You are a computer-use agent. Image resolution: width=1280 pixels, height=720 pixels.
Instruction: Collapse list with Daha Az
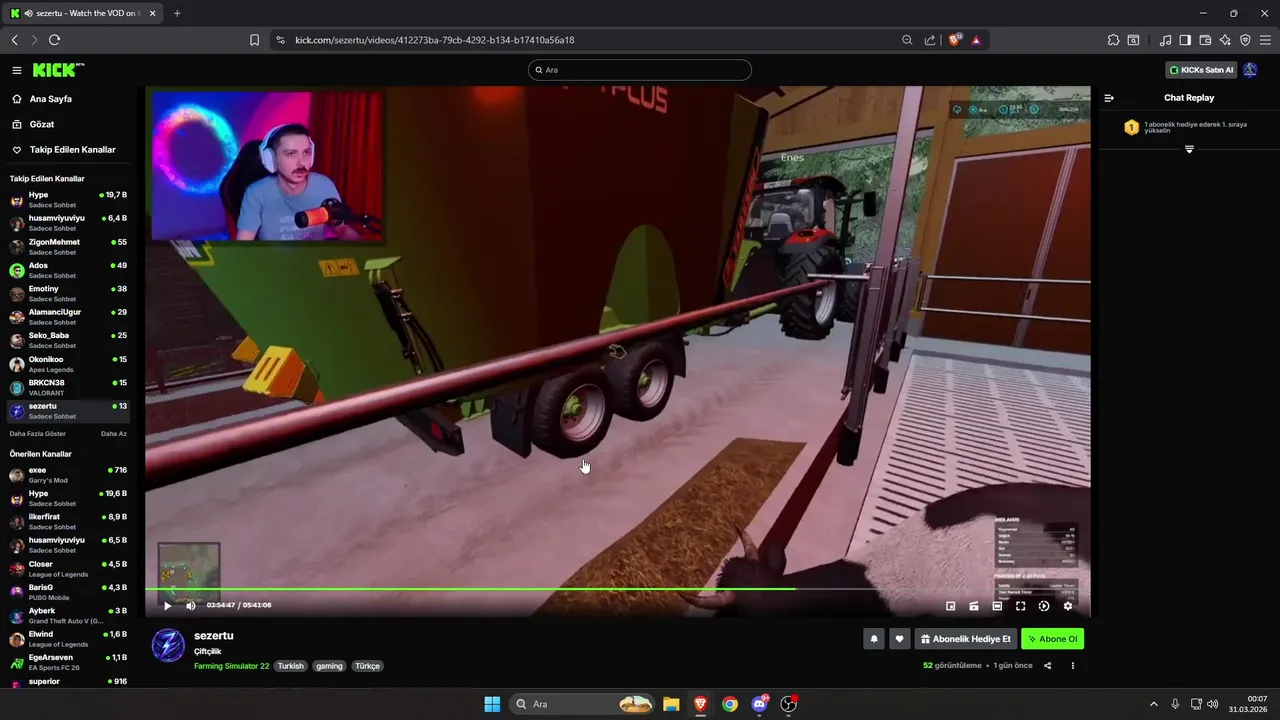[x=114, y=434]
